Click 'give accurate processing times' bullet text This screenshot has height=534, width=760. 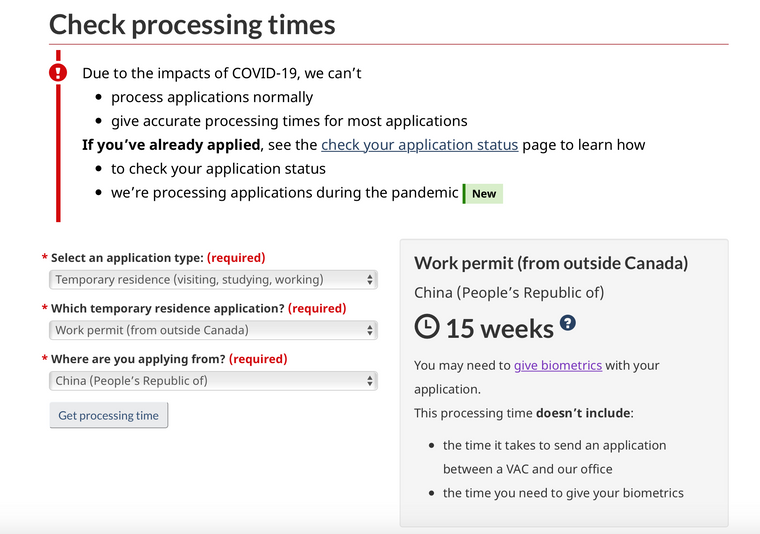pos(289,121)
